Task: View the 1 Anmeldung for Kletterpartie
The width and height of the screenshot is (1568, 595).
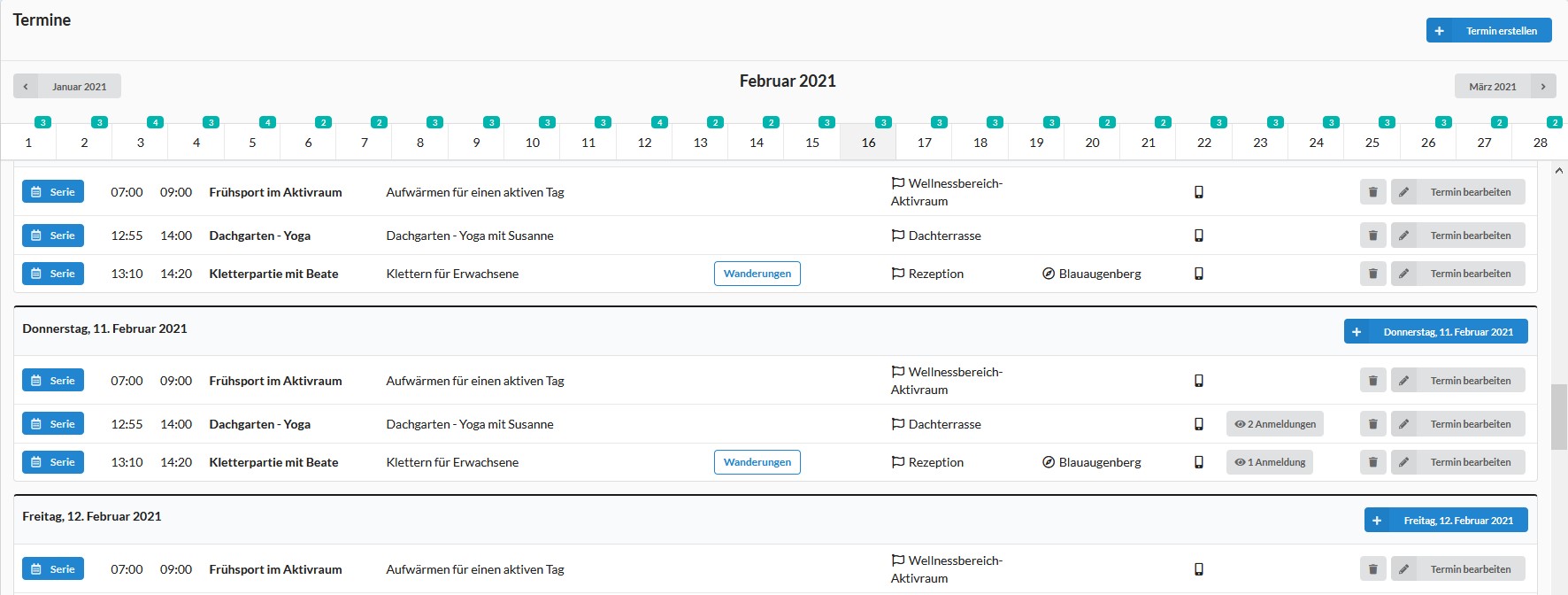Action: click(1269, 462)
